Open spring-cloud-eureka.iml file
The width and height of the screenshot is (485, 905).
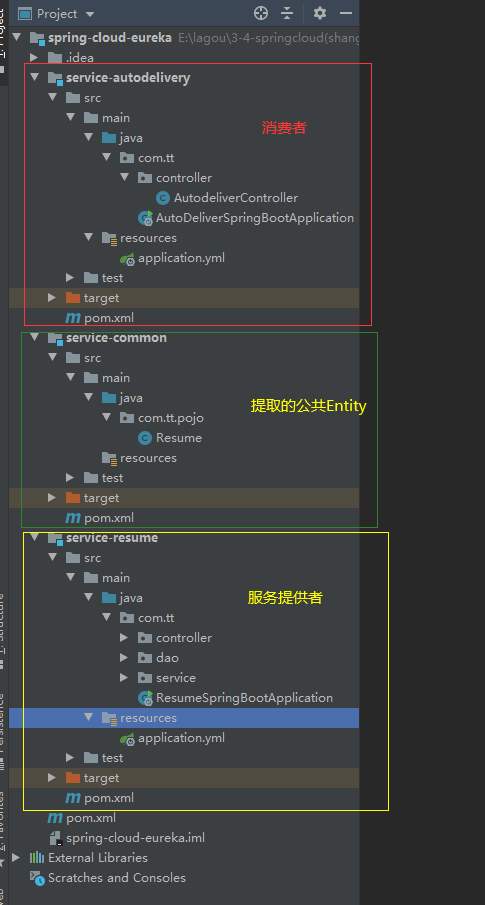pyautogui.click(x=135, y=837)
